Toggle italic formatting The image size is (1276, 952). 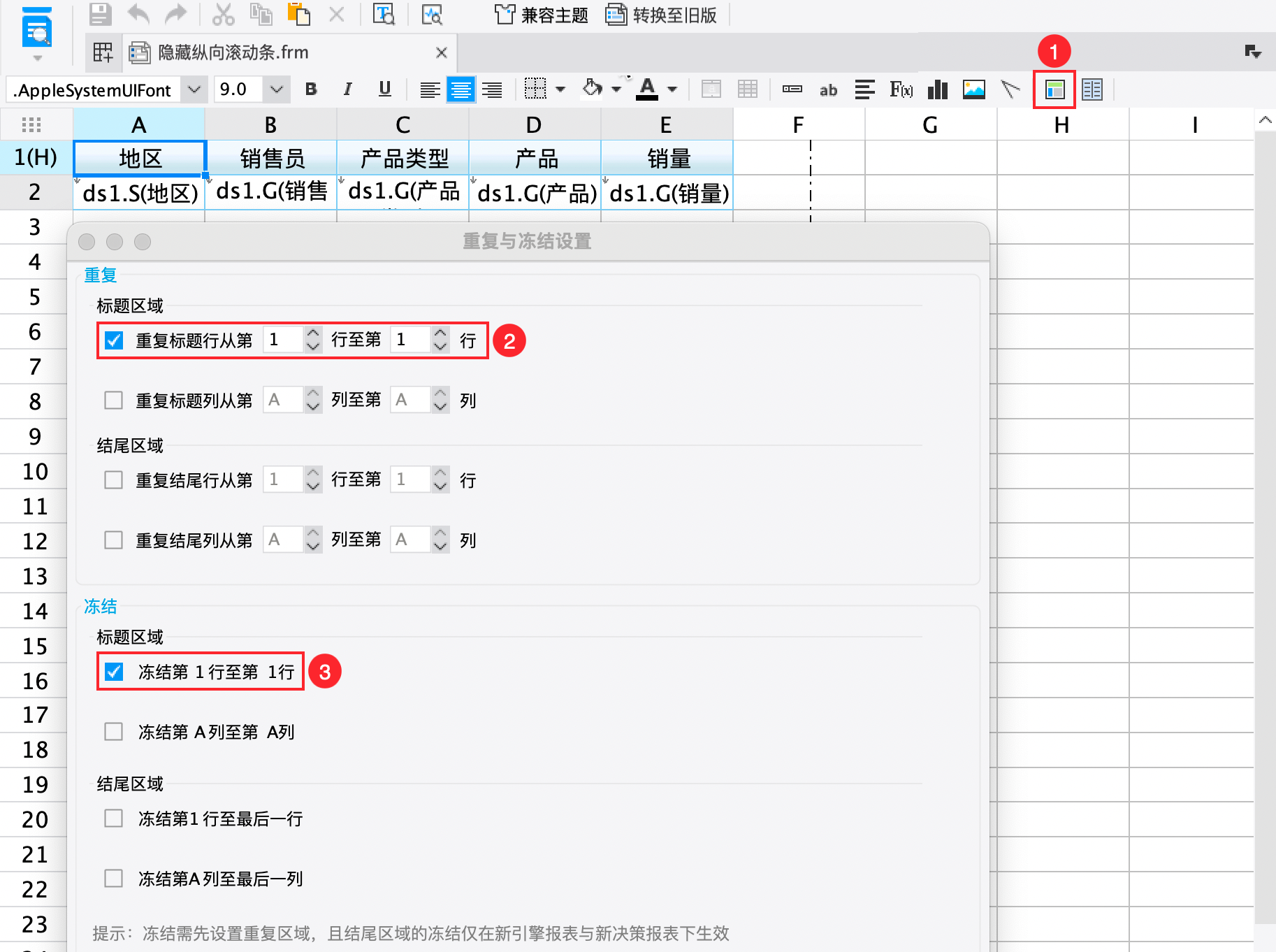coord(347,89)
